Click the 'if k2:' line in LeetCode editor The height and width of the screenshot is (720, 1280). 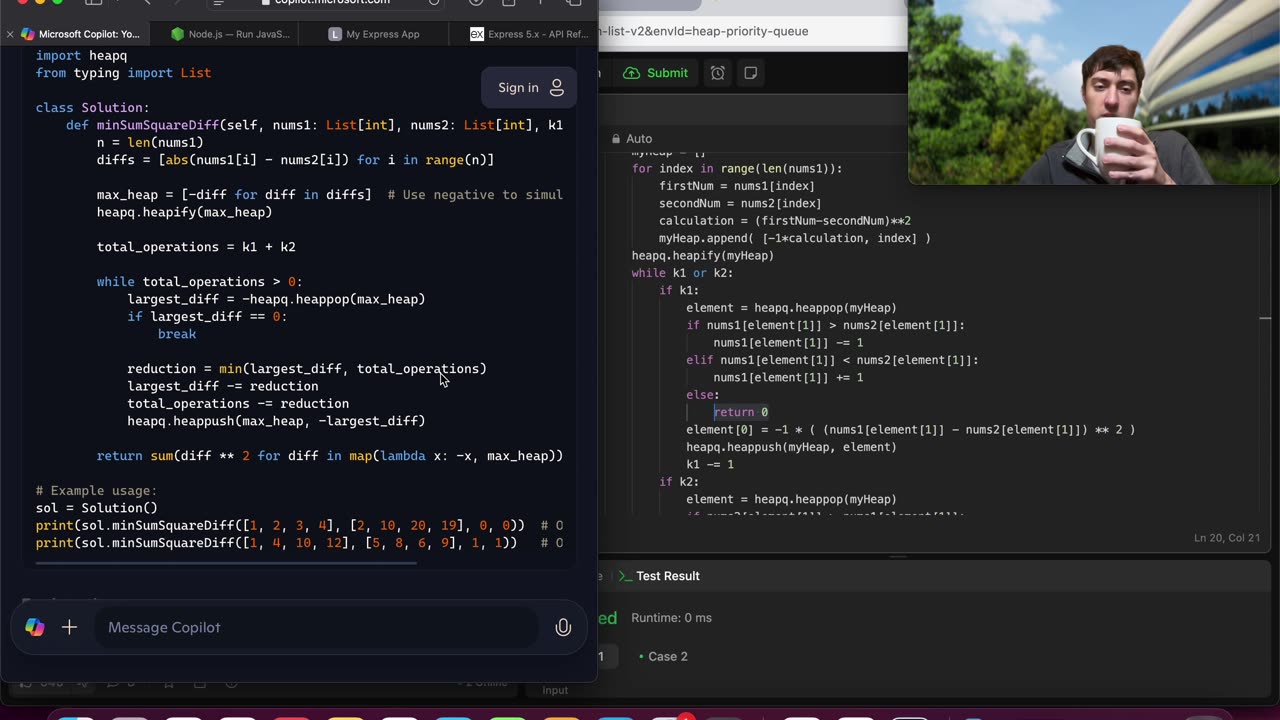(x=679, y=482)
